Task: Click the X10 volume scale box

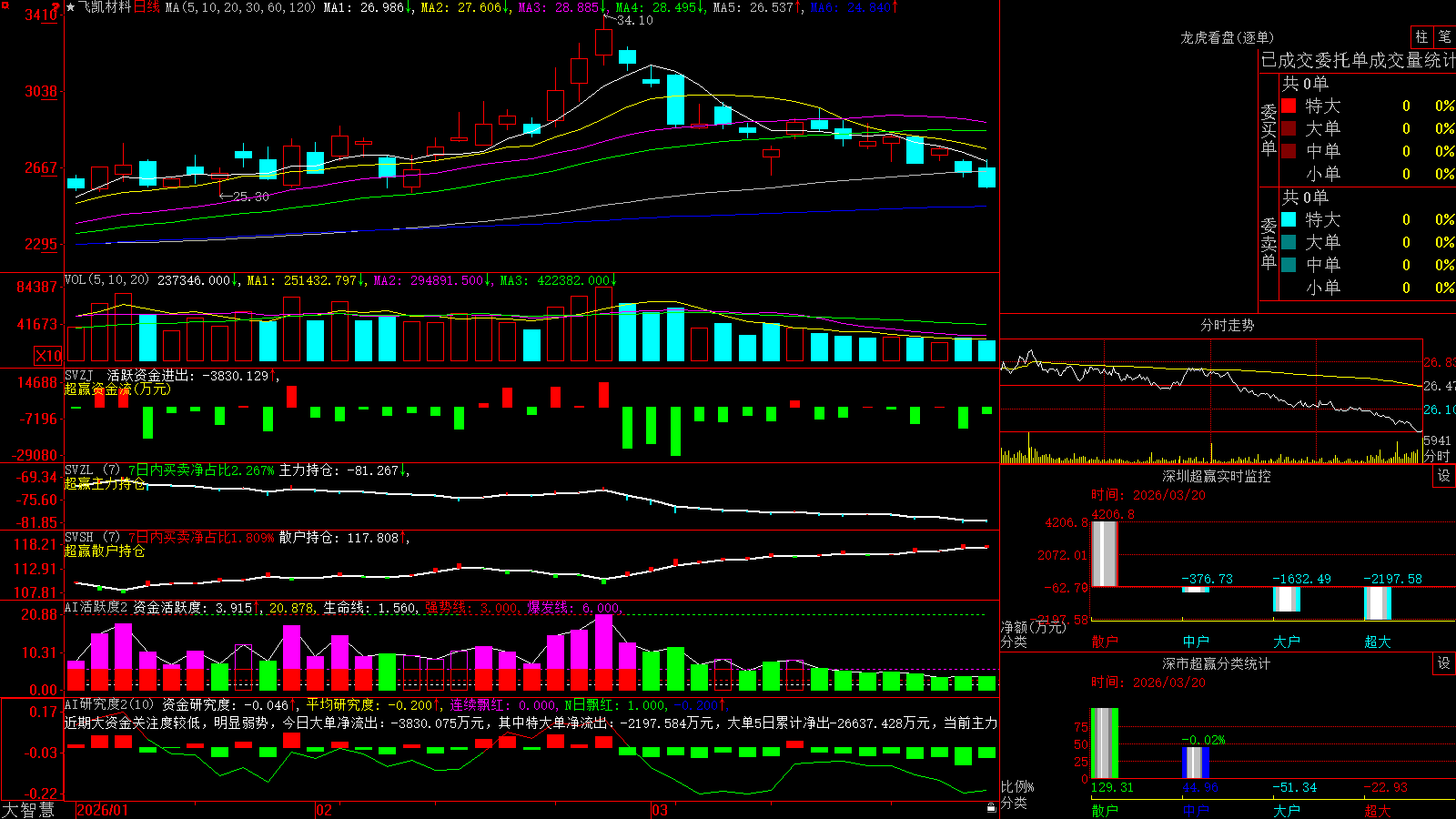Action: tap(48, 356)
